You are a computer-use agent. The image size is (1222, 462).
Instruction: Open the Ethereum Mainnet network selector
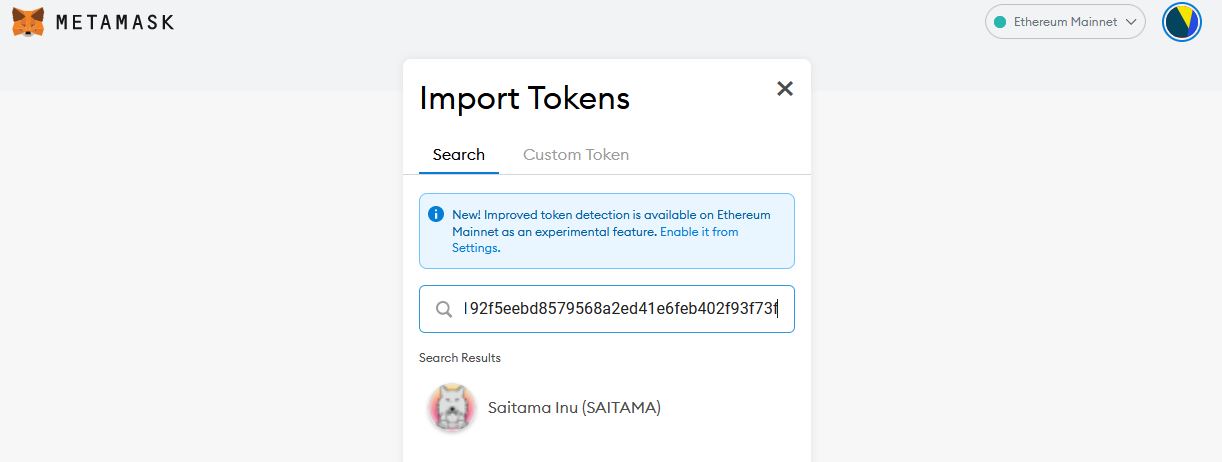point(1064,22)
